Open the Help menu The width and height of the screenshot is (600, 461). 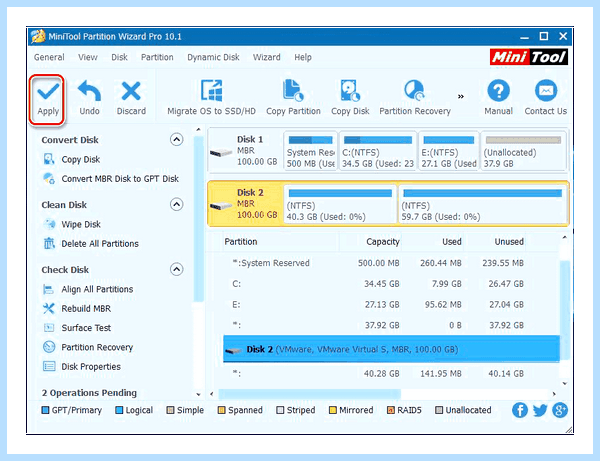303,57
